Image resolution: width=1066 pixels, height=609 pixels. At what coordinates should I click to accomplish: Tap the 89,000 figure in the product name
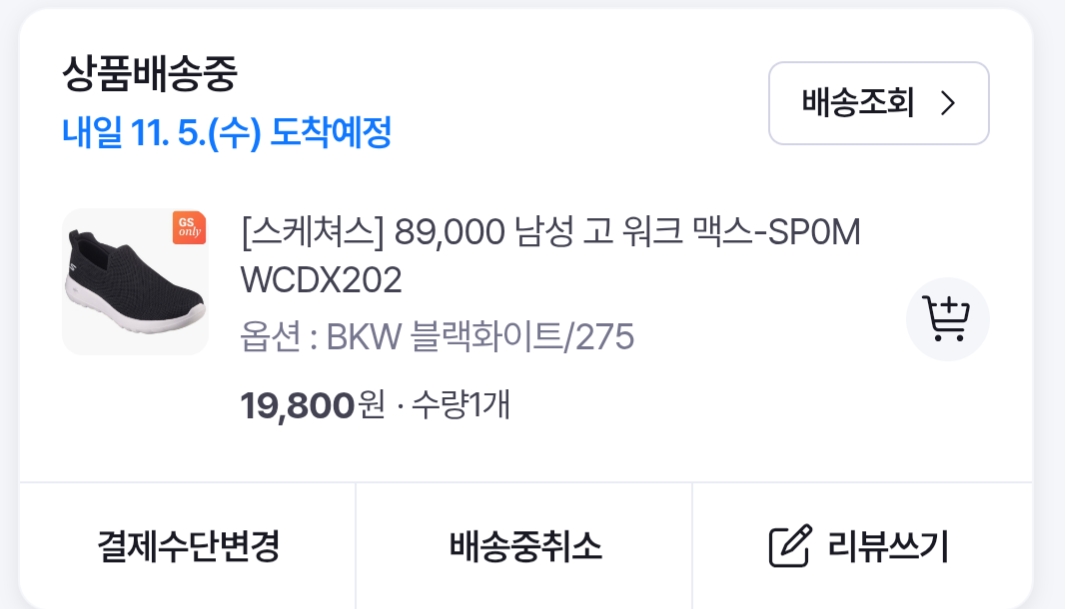(449, 232)
